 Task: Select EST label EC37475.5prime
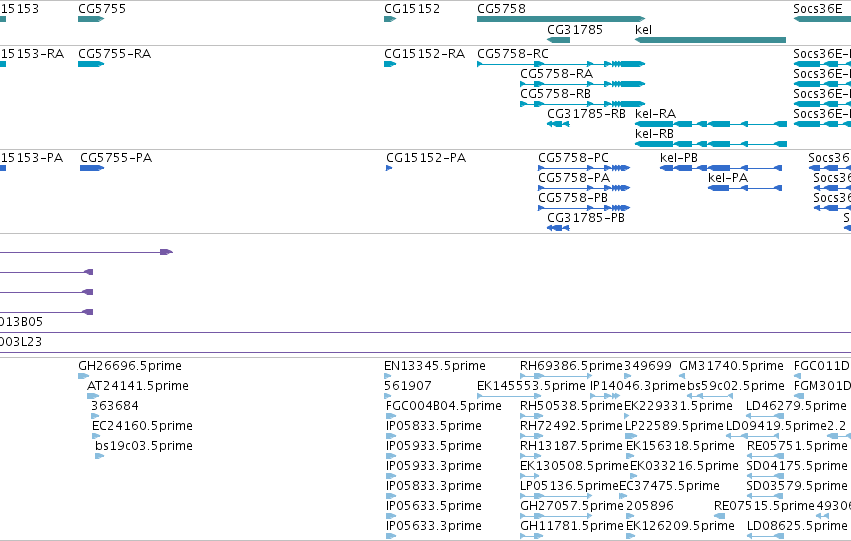669,486
